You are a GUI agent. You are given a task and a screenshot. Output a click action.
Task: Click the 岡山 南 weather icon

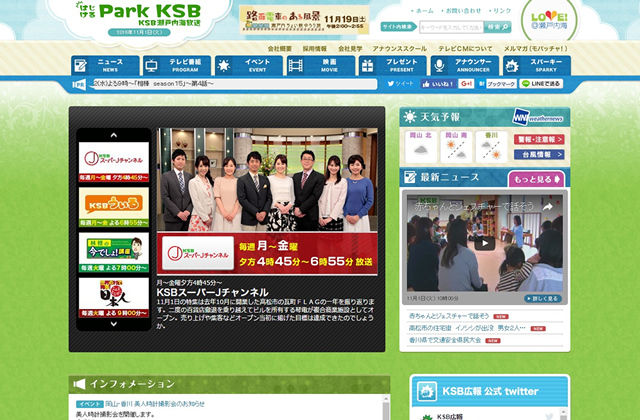[x=456, y=147]
